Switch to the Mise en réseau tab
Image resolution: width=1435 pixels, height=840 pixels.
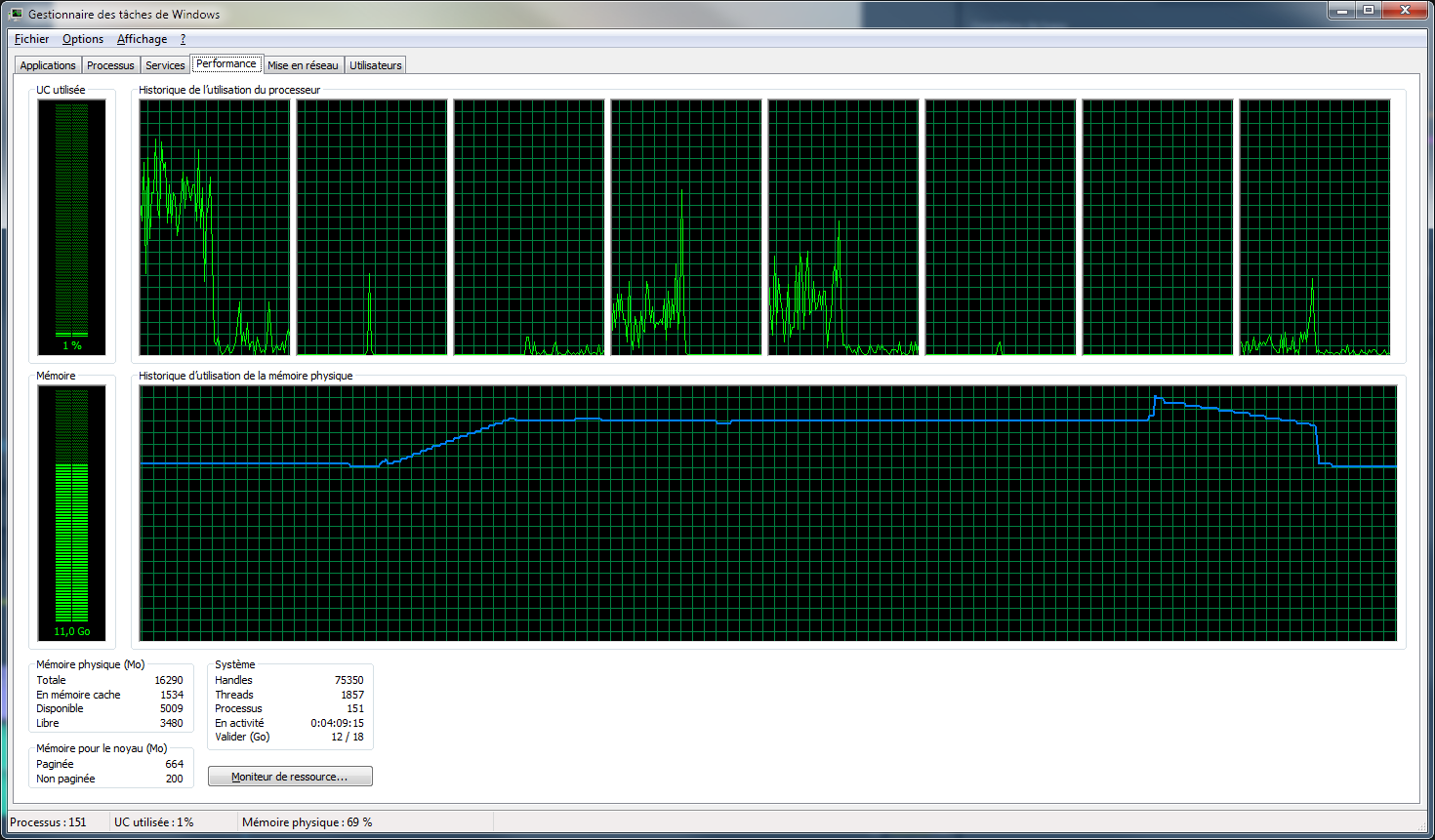pos(303,65)
